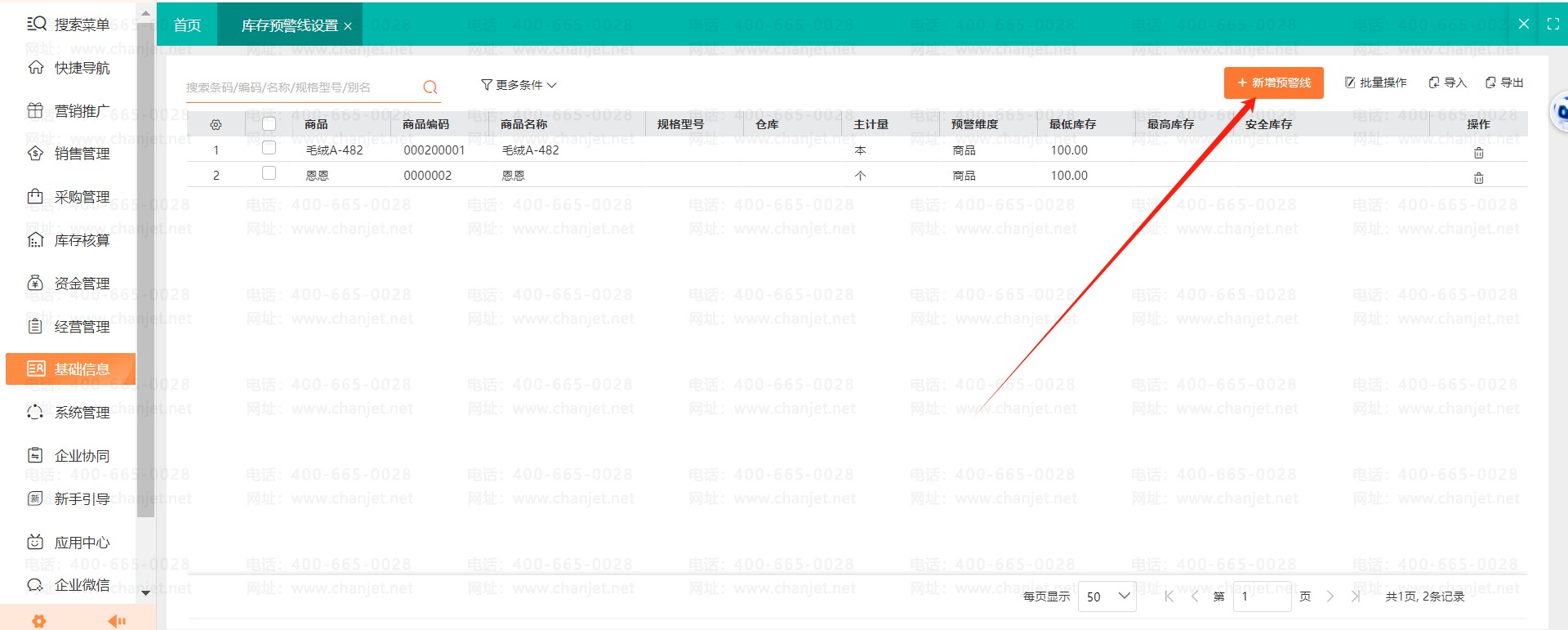The image size is (1568, 630).
Task: Collapse the sidebar with the arrow icon
Action: coord(117,621)
